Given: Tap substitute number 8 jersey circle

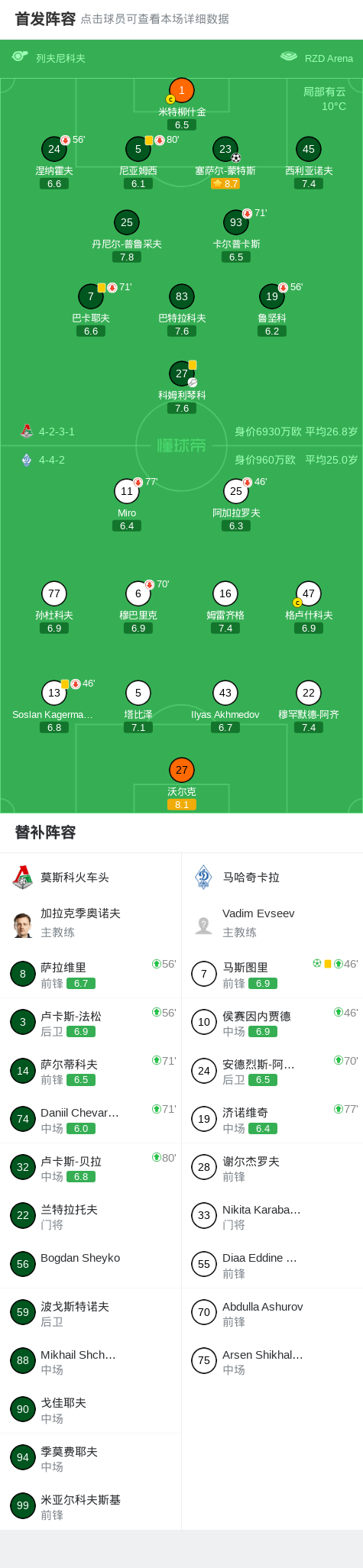Looking at the screenshot, I should pos(23,974).
